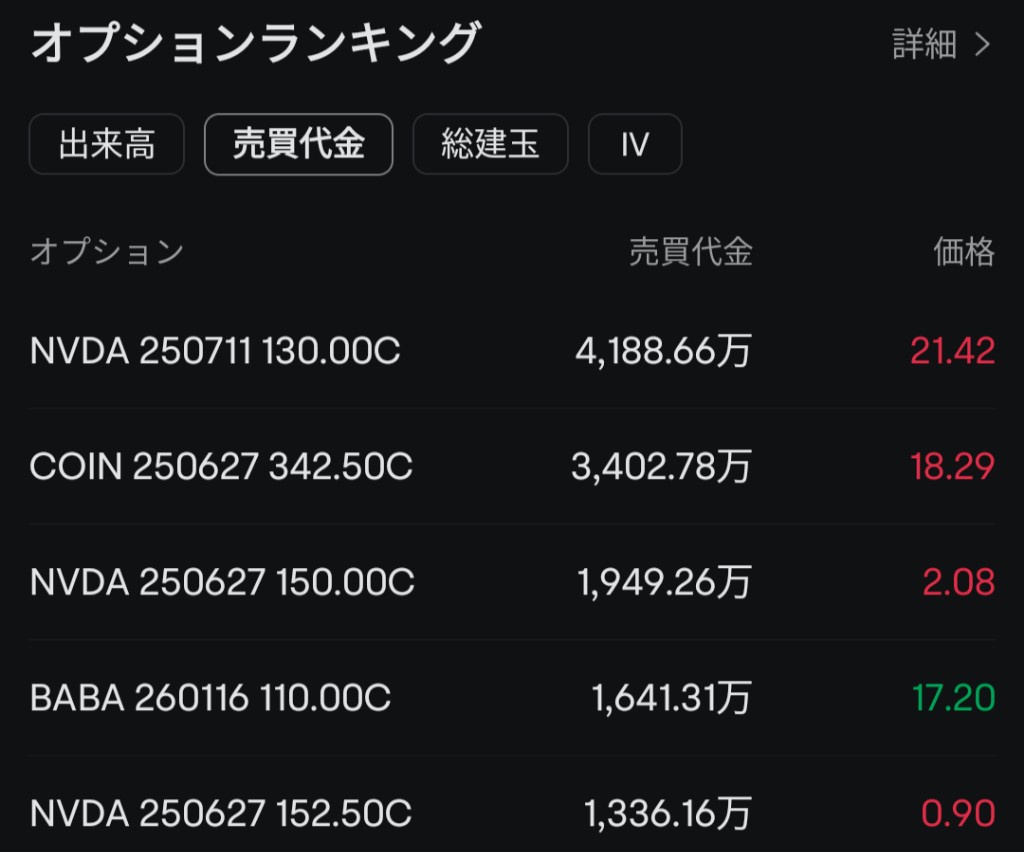This screenshot has width=1024, height=852.
Task: Open NVDA 250711 130.00C option row
Action: coord(512,351)
